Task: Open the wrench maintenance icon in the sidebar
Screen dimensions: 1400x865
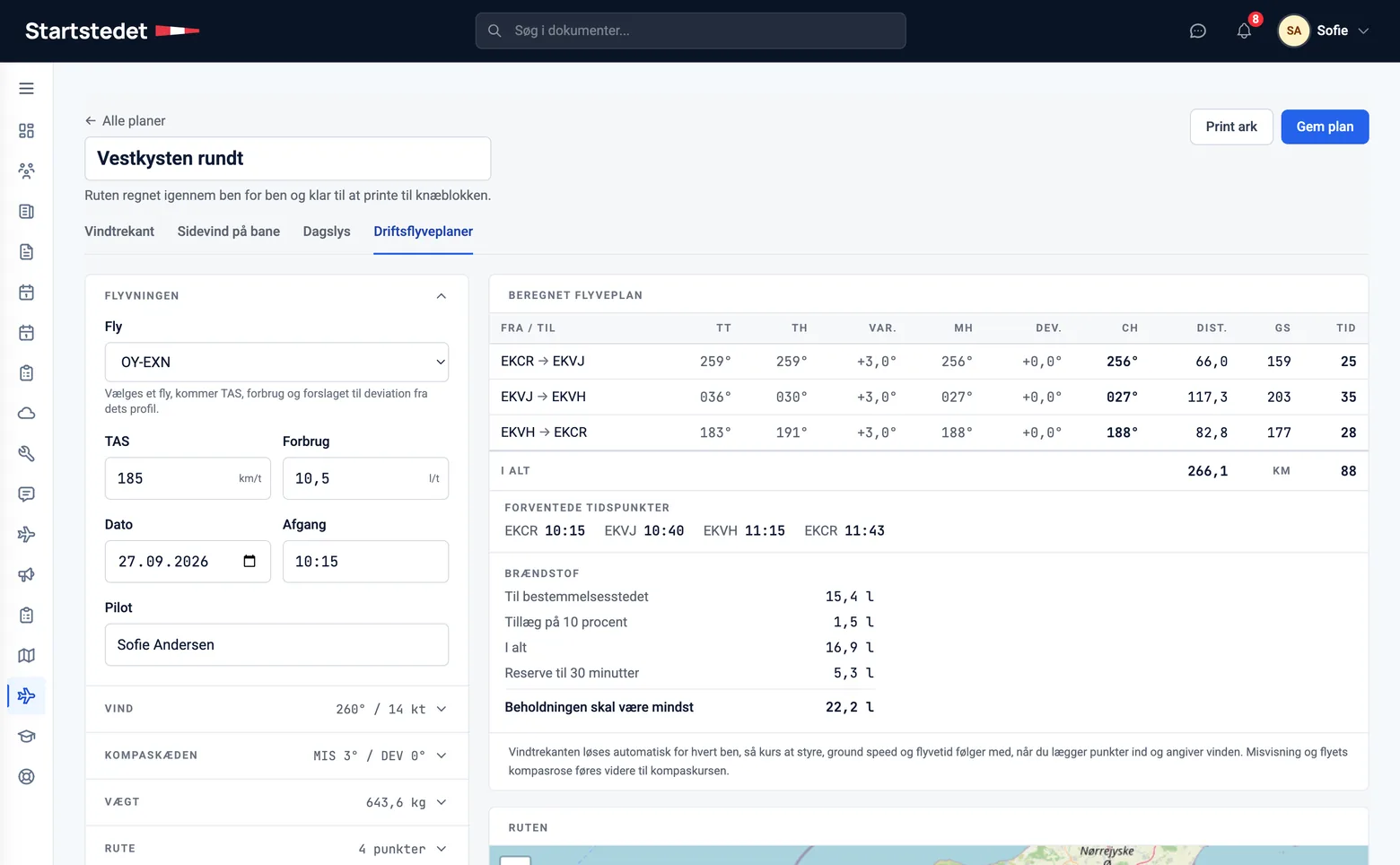Action: click(x=27, y=454)
